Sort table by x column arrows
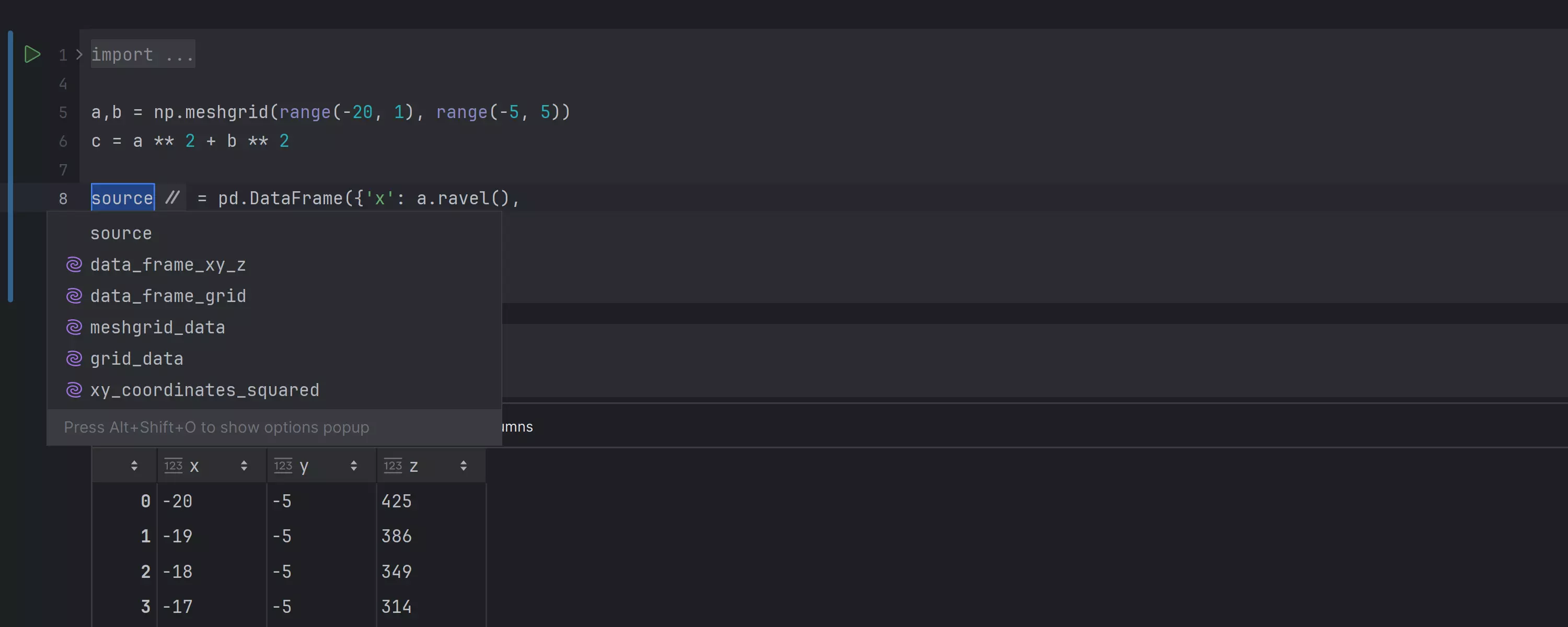1568x627 pixels. click(244, 466)
